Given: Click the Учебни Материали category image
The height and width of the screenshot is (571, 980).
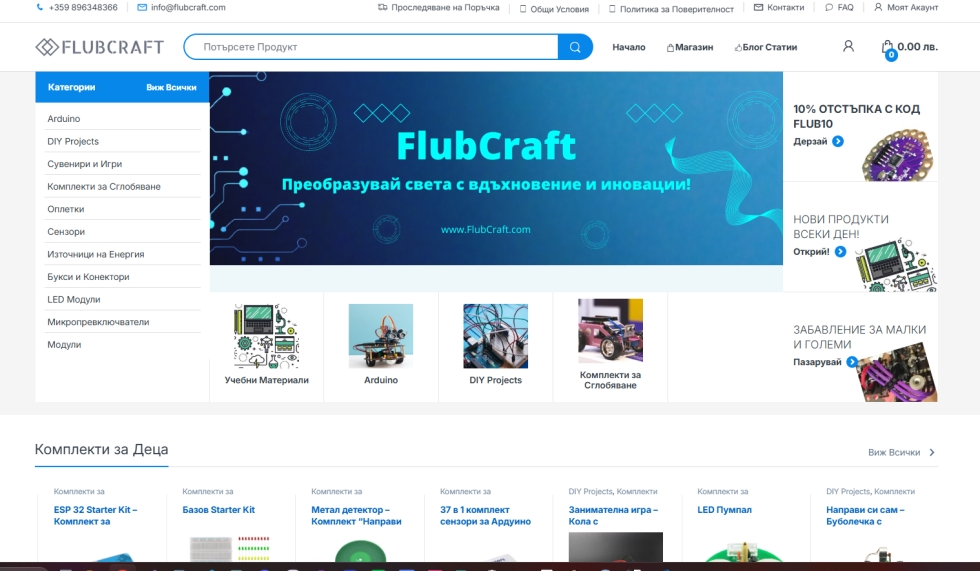Looking at the screenshot, I should point(266,337).
